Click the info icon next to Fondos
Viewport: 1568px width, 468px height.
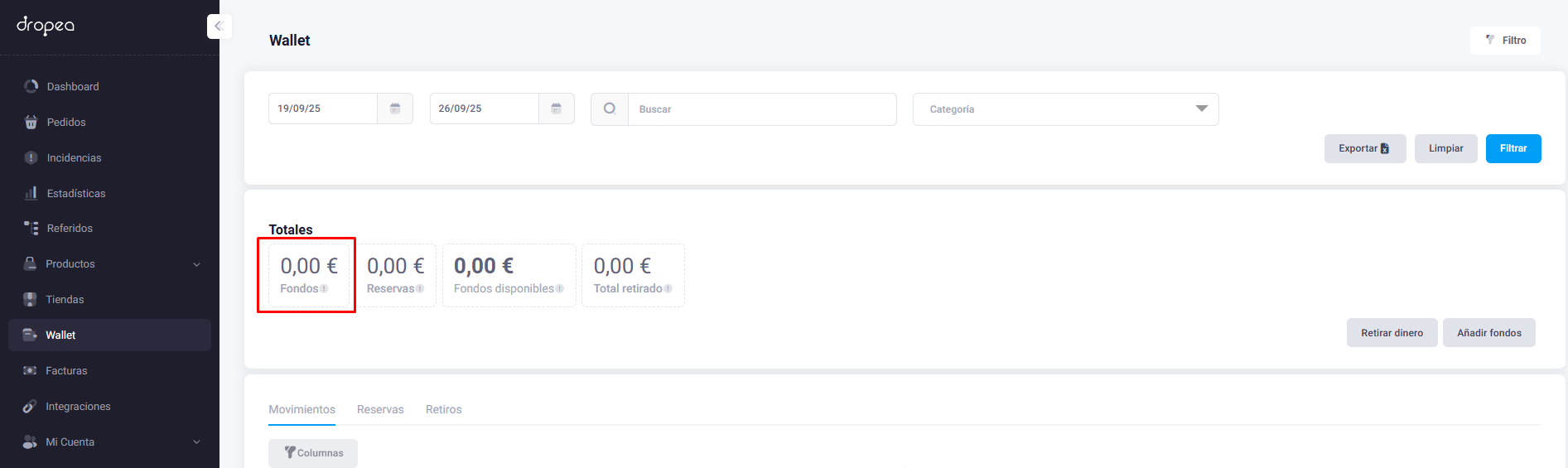tap(325, 289)
